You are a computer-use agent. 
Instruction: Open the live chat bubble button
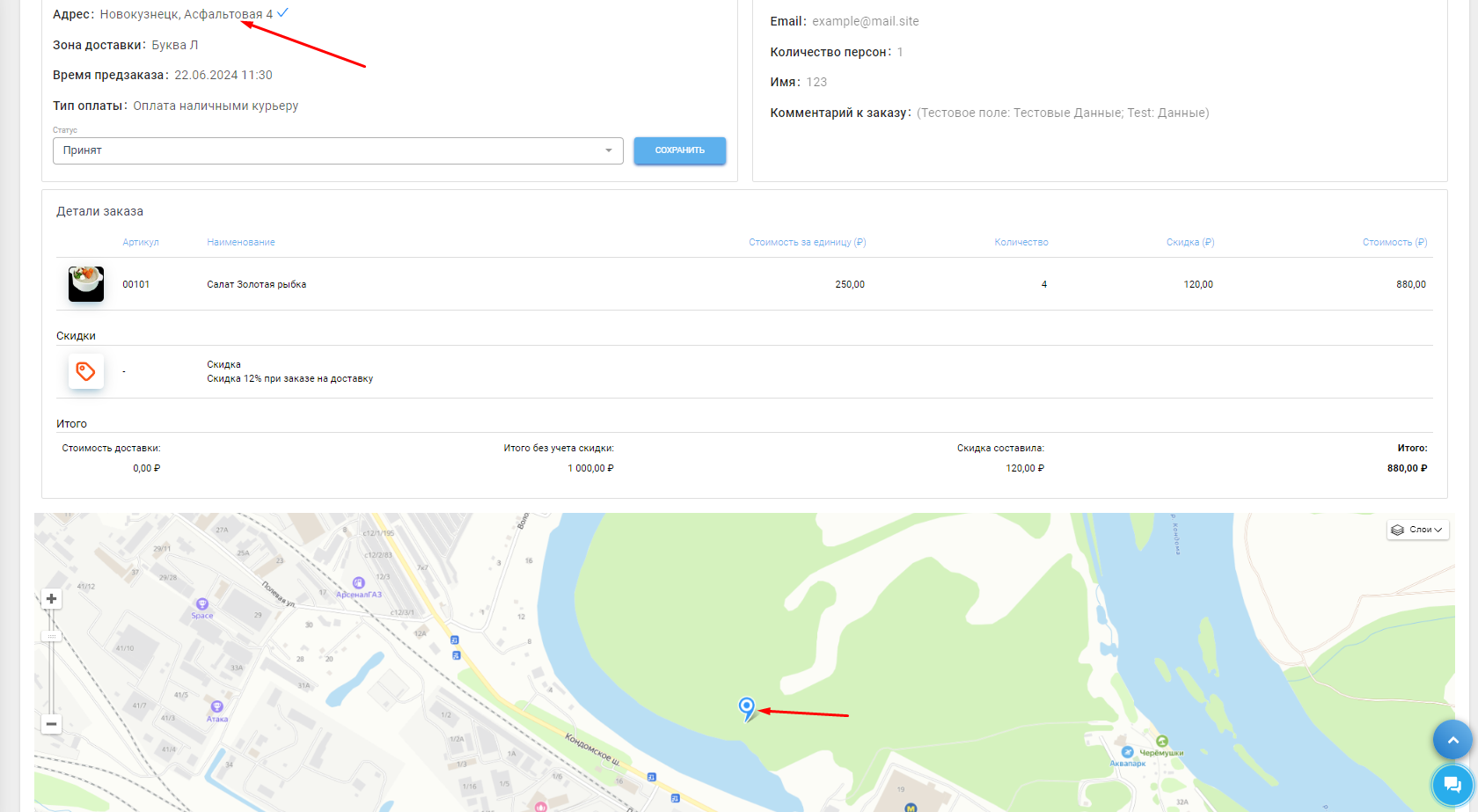1452,784
